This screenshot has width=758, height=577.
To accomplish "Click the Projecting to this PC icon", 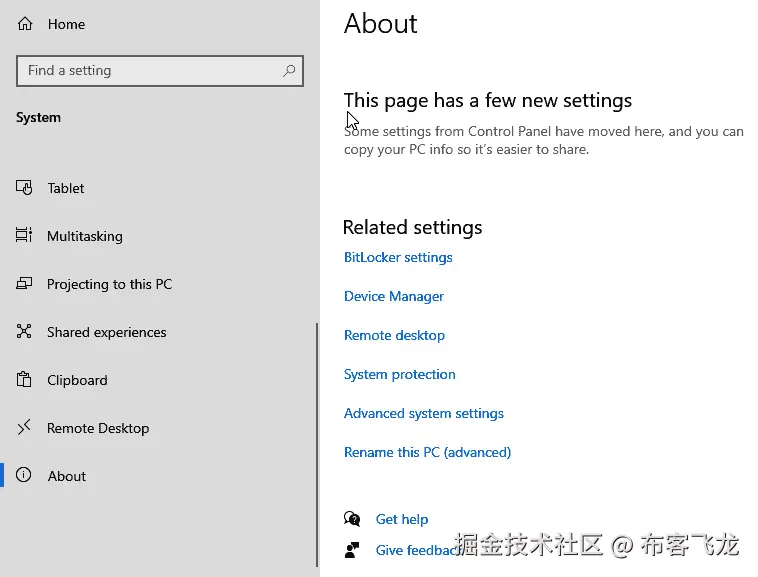I will [x=24, y=283].
